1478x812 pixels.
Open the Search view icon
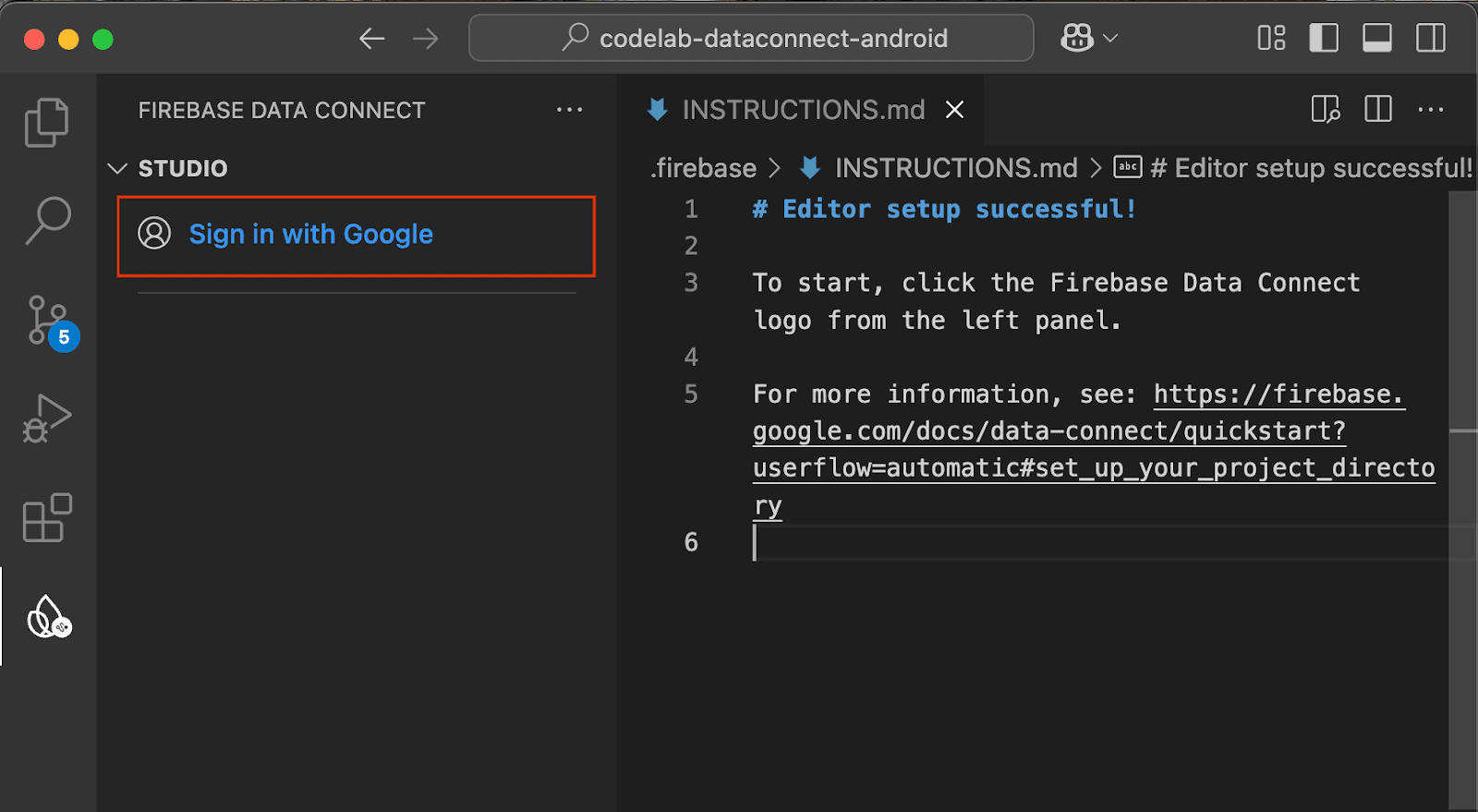47,221
